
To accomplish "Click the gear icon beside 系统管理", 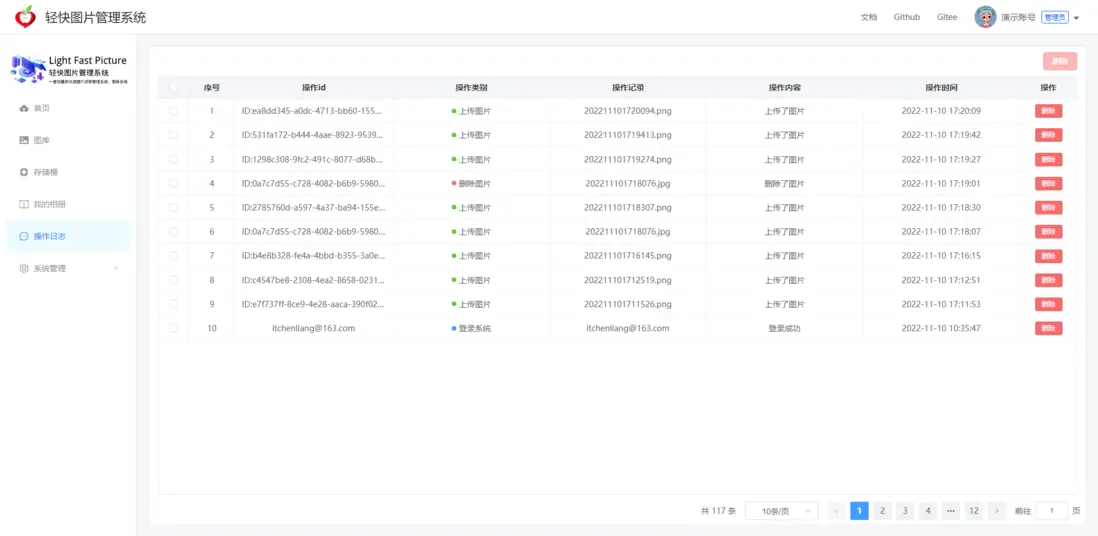I will [x=24, y=268].
